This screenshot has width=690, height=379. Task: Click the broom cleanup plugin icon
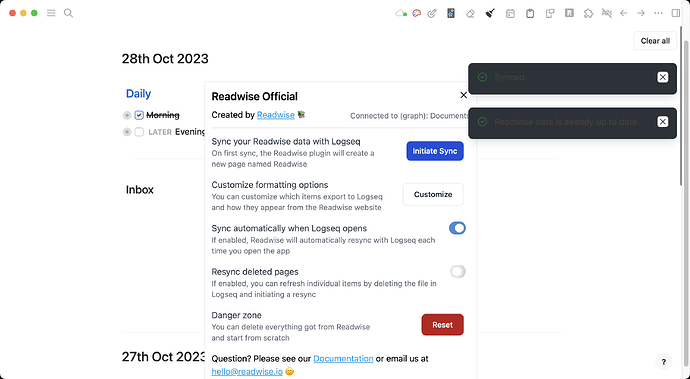coord(490,13)
